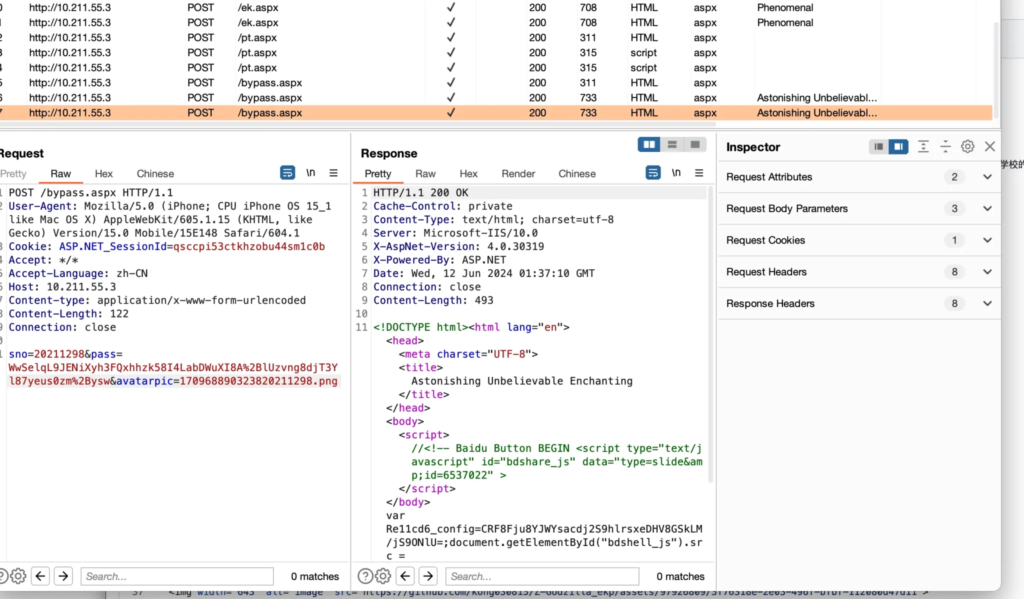The image size is (1024, 599).
Task: Open the Request panel options menu
Action: (334, 173)
